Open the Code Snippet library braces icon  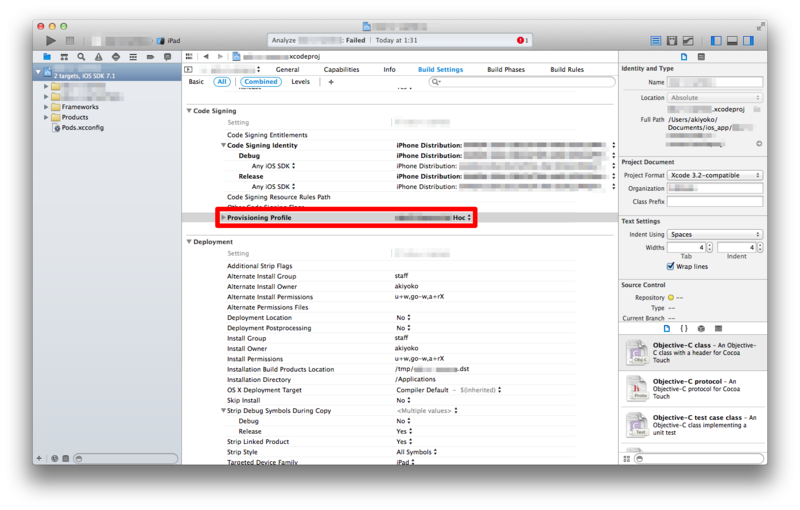(x=684, y=328)
